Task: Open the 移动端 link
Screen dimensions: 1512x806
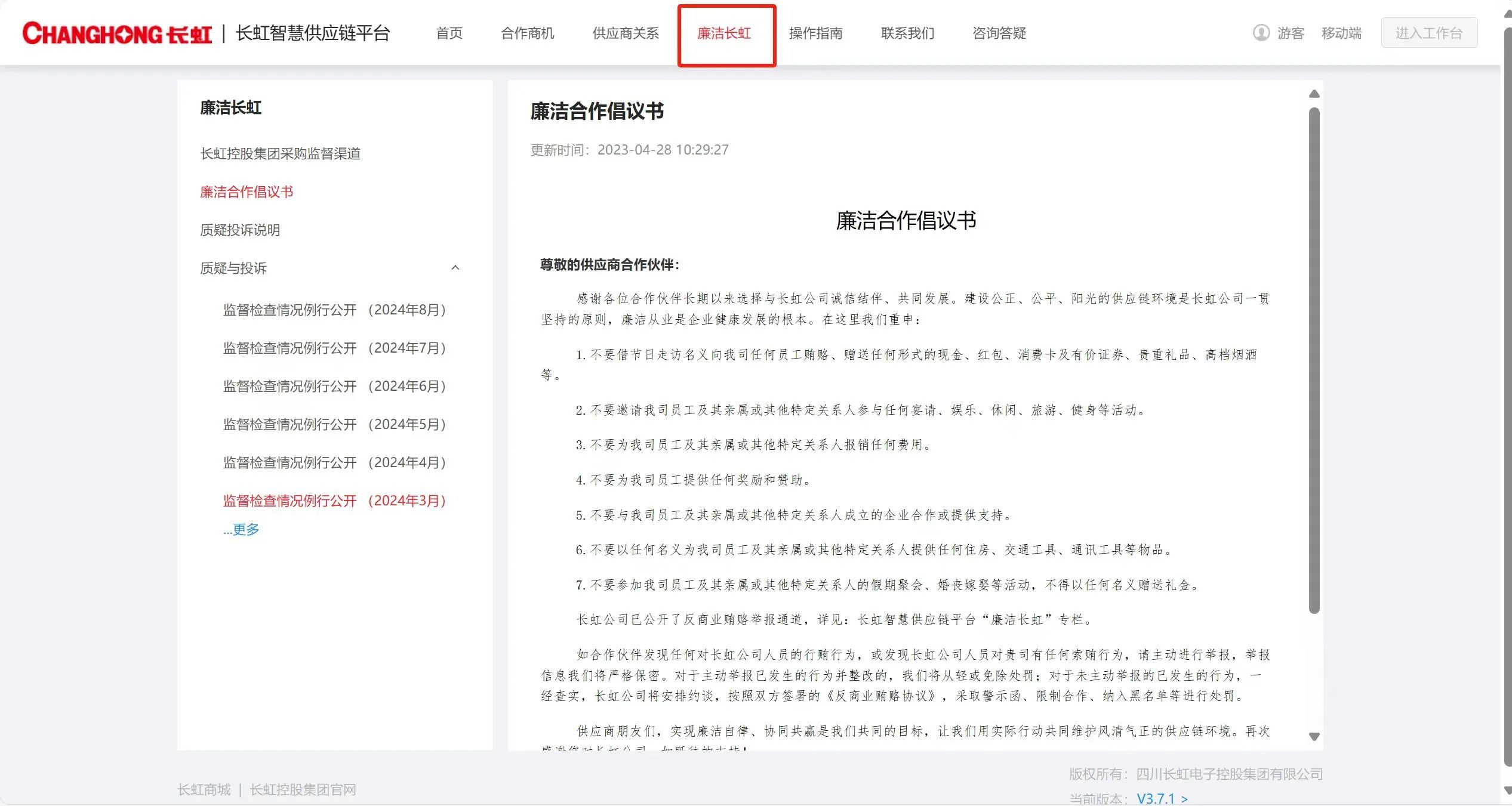Action: click(1341, 33)
